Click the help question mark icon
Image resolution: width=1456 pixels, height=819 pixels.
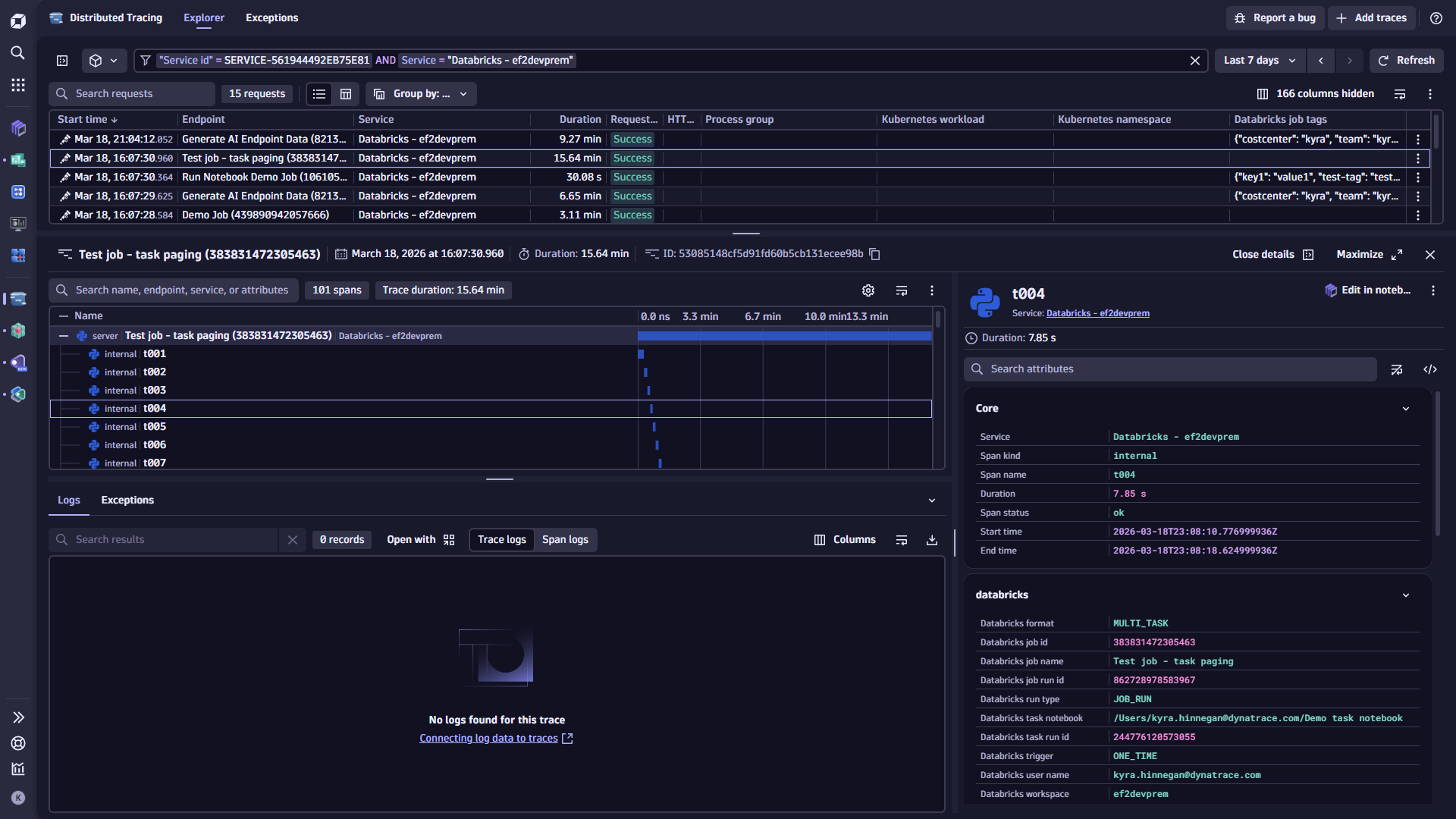tap(1436, 17)
